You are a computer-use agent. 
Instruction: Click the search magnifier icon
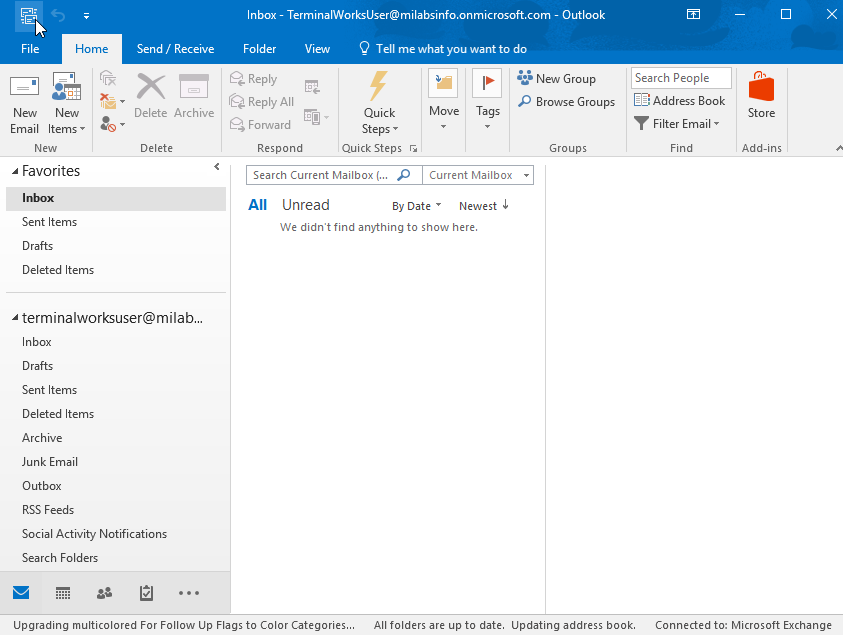coord(404,175)
